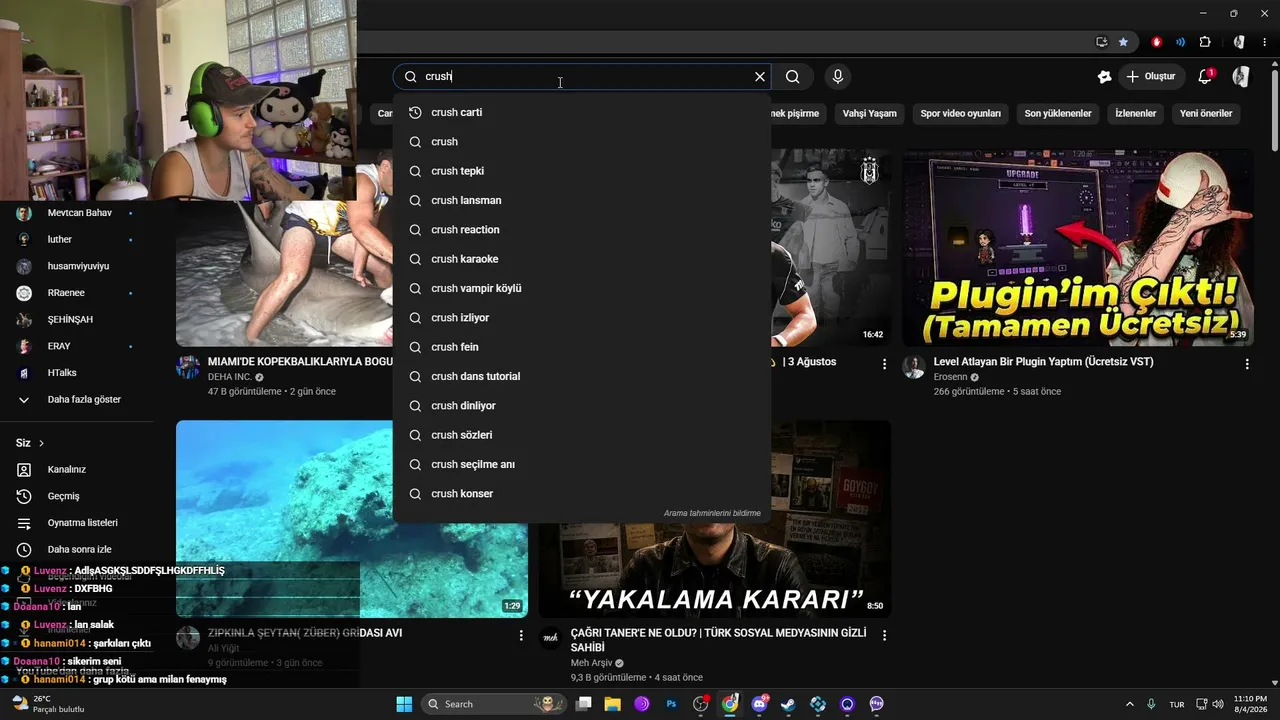The height and width of the screenshot is (720, 1280).
Task: Open the Chrome Extensions puzzle menu
Action: (x=1205, y=42)
